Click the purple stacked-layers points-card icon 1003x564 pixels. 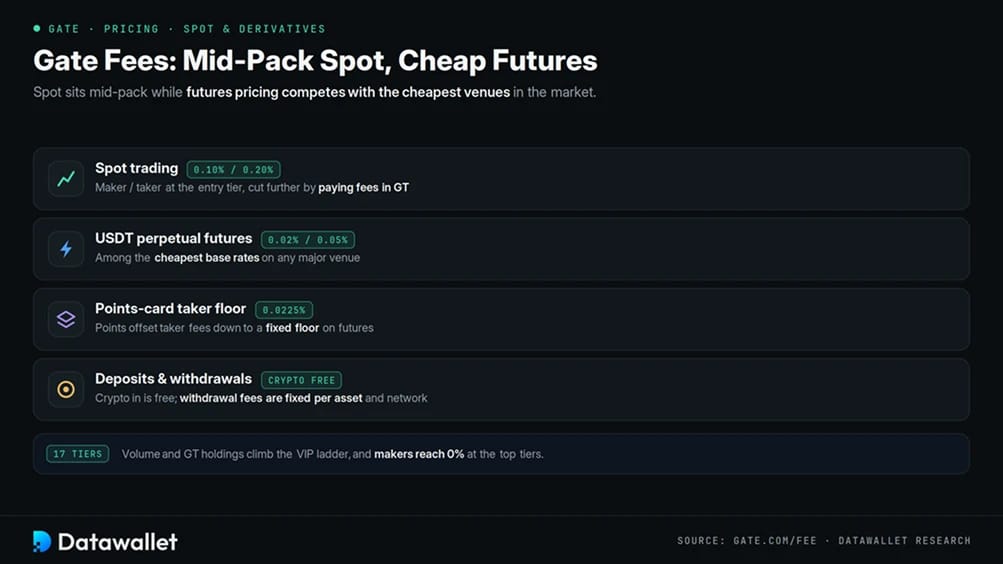coord(66,319)
